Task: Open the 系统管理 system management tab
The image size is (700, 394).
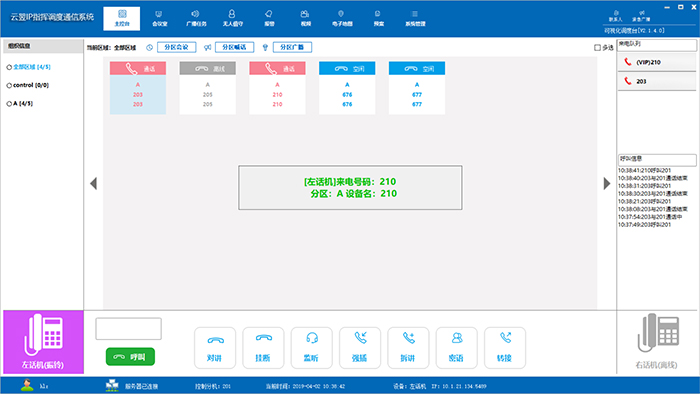Action: click(x=415, y=18)
